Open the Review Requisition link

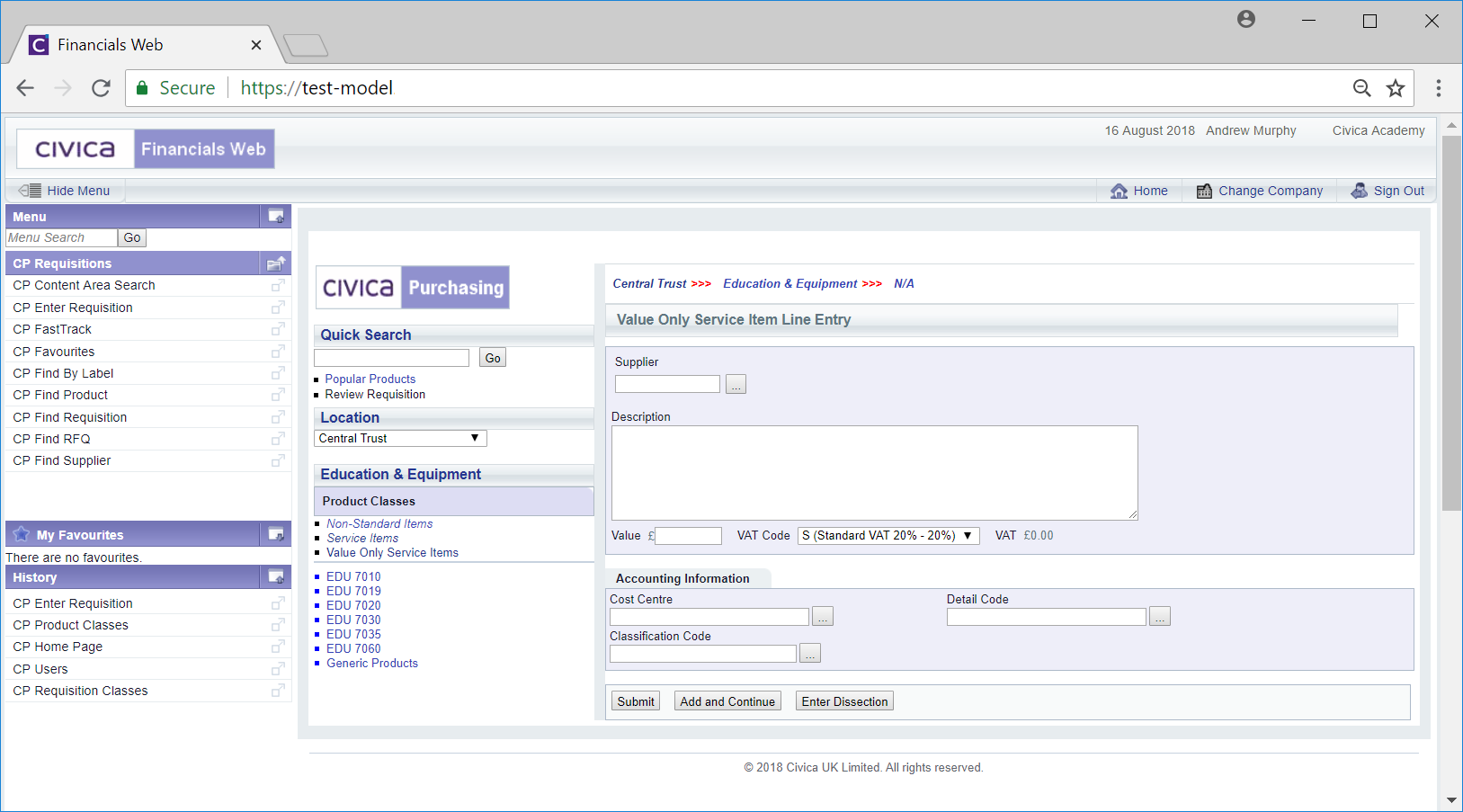[375, 395]
